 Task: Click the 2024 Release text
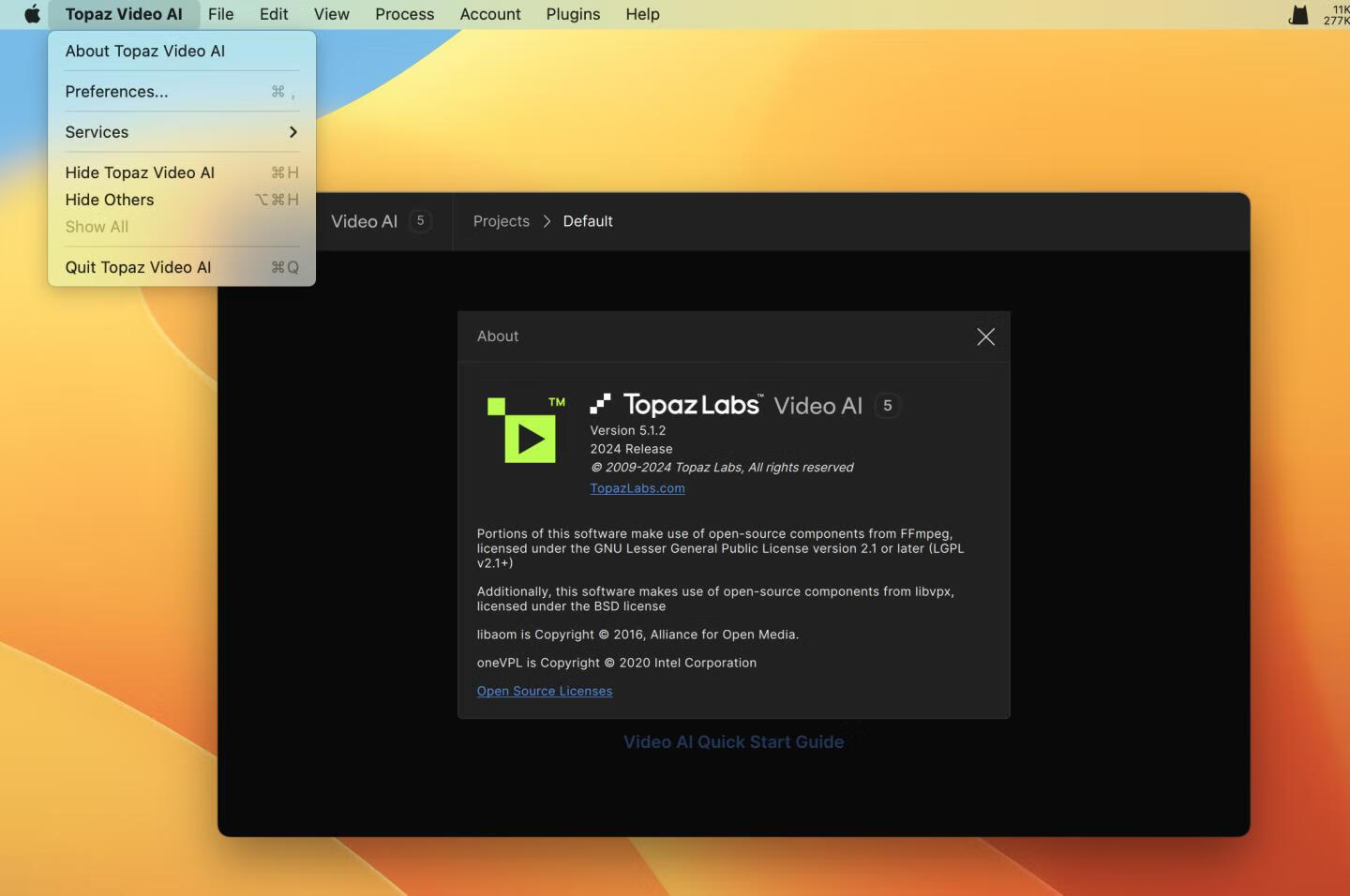[x=631, y=449]
